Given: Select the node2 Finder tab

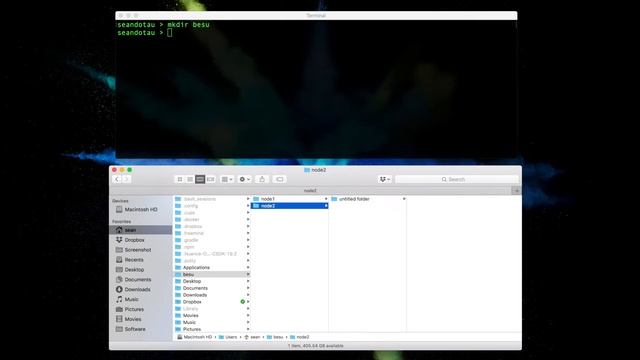Looking at the screenshot, I should pyautogui.click(x=310, y=191).
